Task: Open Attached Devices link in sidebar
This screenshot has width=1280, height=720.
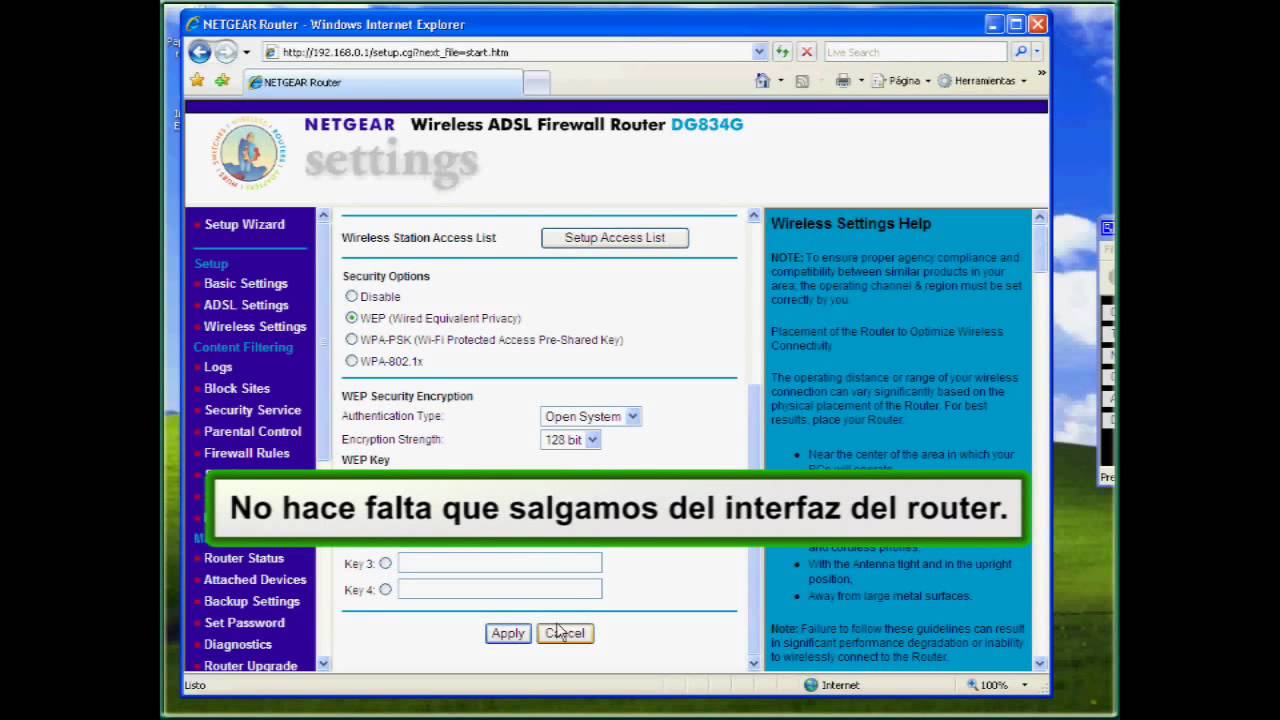Action: click(255, 580)
